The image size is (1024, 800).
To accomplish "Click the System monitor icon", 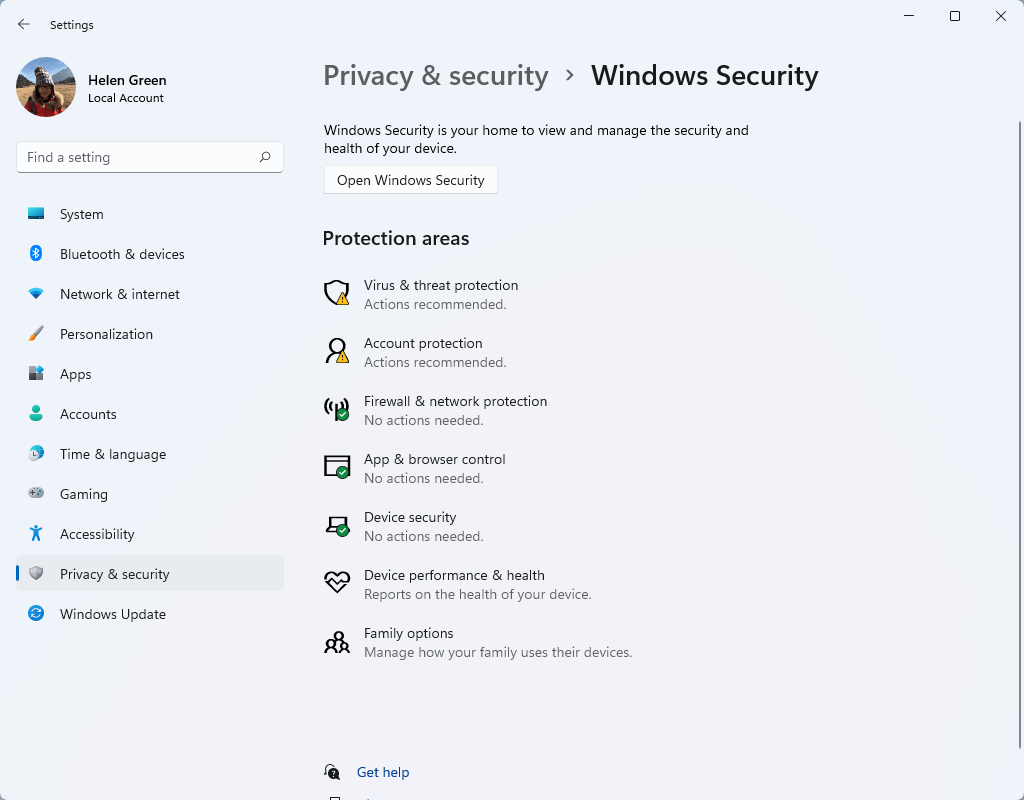I will [x=36, y=214].
